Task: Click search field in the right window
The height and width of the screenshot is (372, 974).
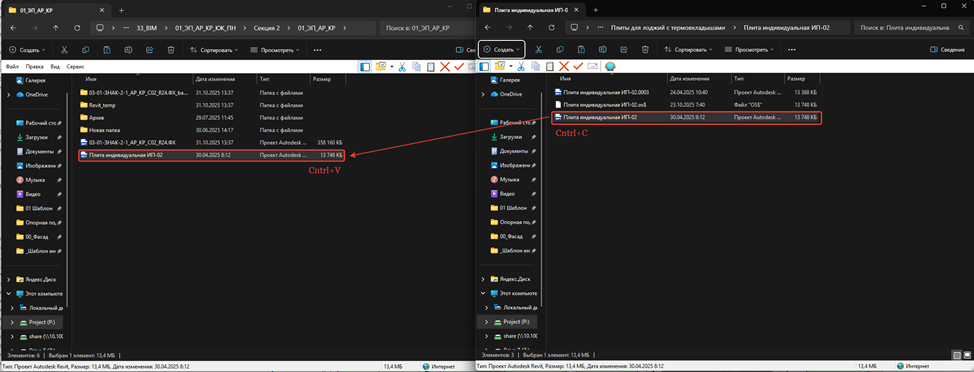Action: coord(912,28)
